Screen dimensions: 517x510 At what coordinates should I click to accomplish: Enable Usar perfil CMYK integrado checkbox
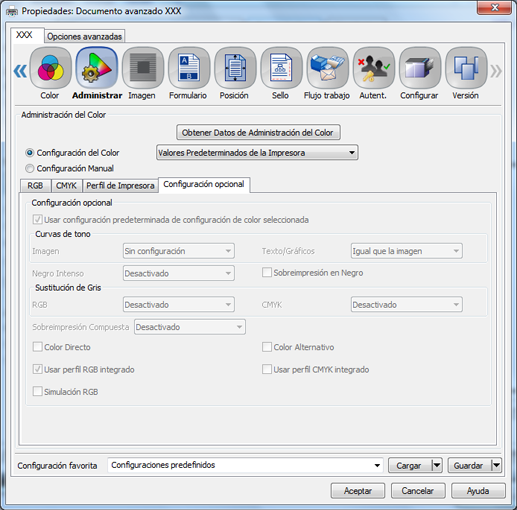coord(267,369)
